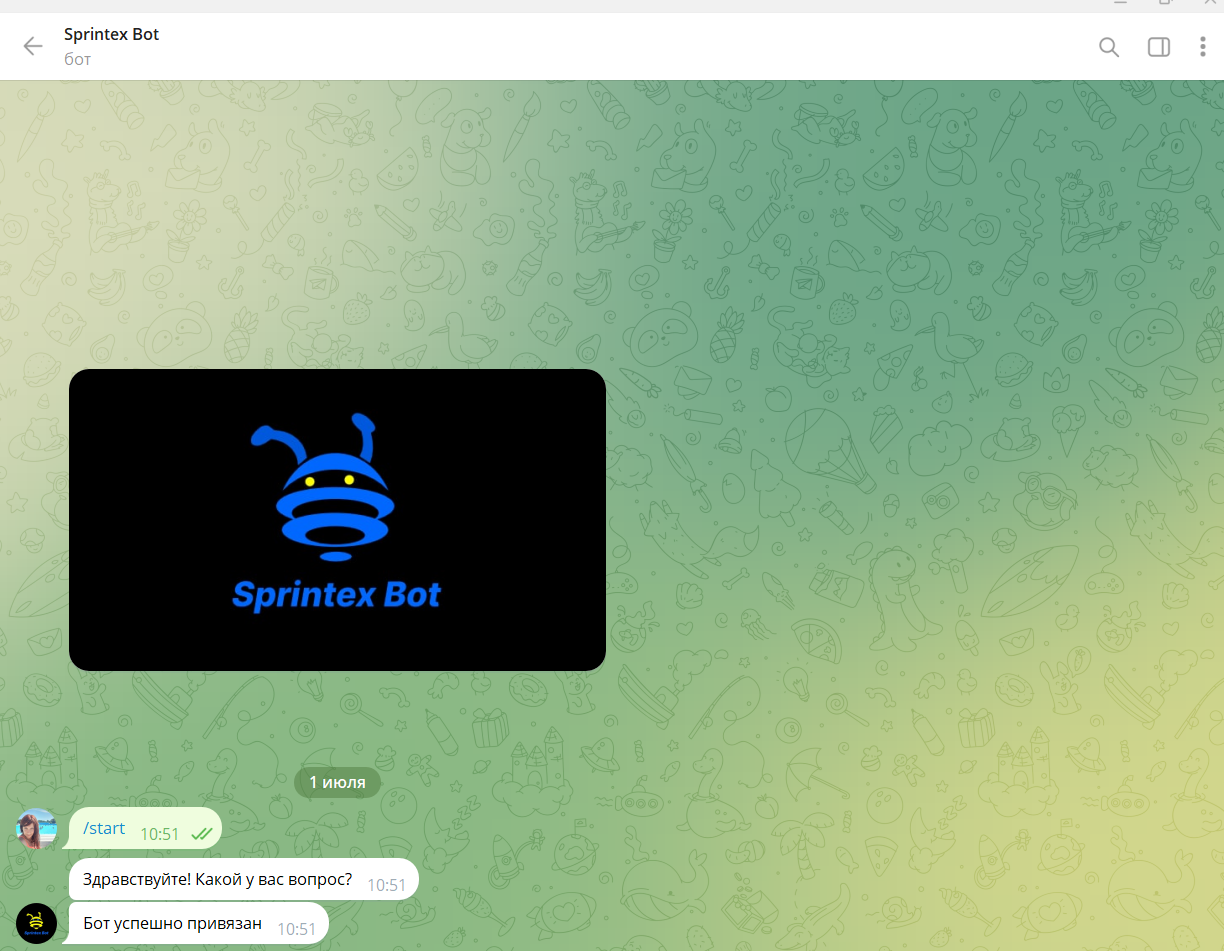
Task: Open Sprintex Bot profile from header title
Action: click(111, 34)
